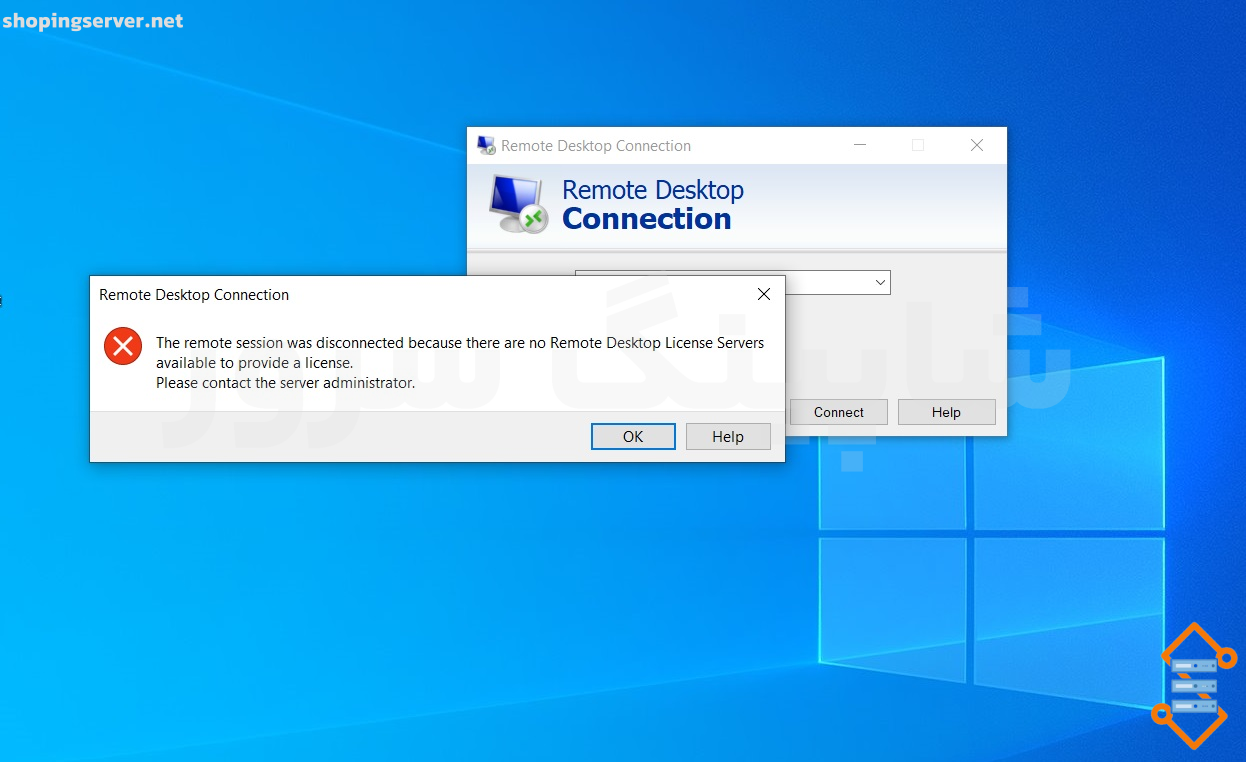
Task: Click Connect in Remote Desktop Connection window
Action: (x=839, y=412)
